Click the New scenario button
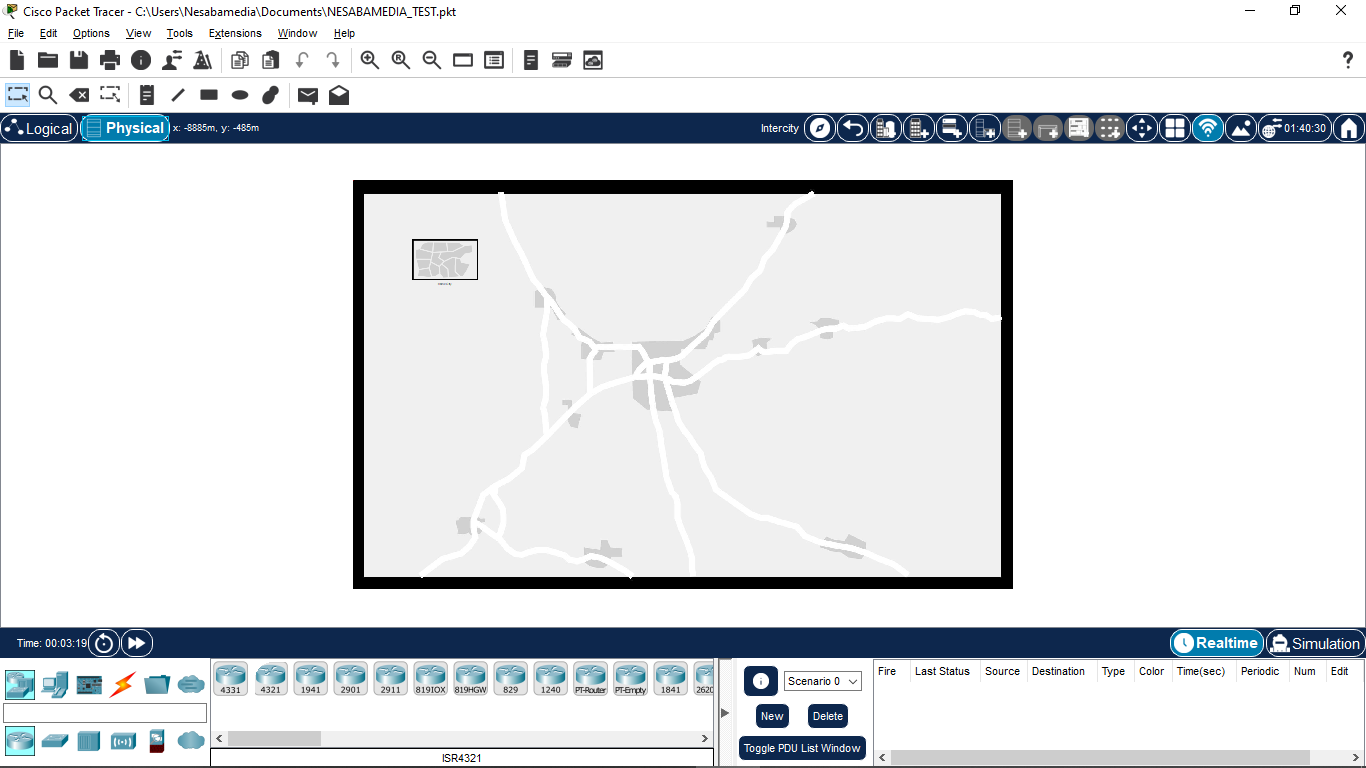This screenshot has width=1366, height=768. click(x=772, y=716)
